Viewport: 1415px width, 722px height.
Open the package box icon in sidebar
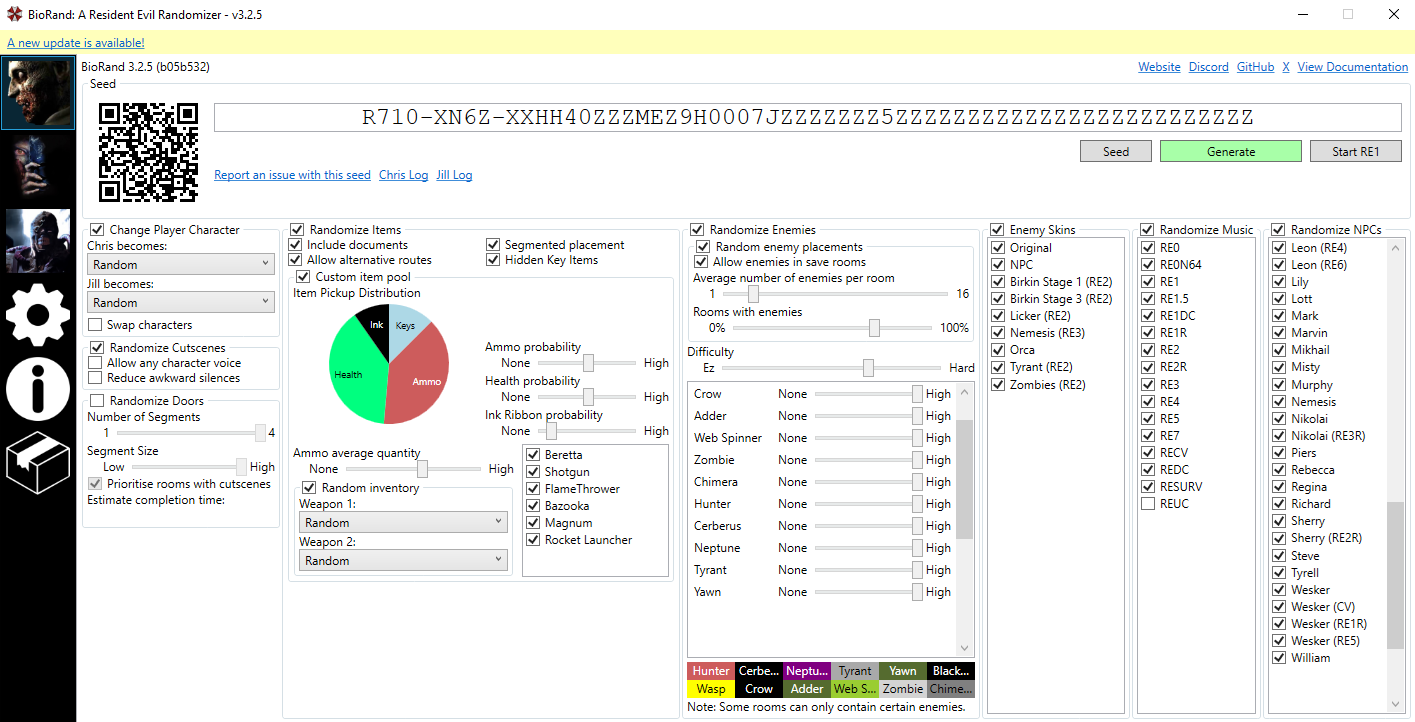(38, 461)
